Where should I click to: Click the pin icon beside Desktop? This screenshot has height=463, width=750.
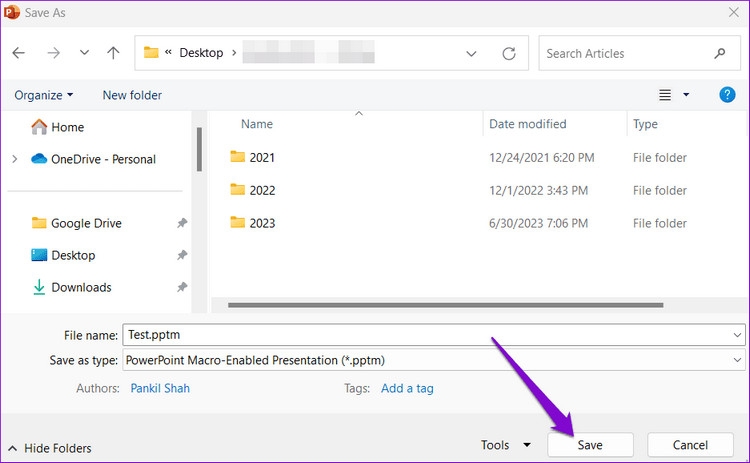182,255
